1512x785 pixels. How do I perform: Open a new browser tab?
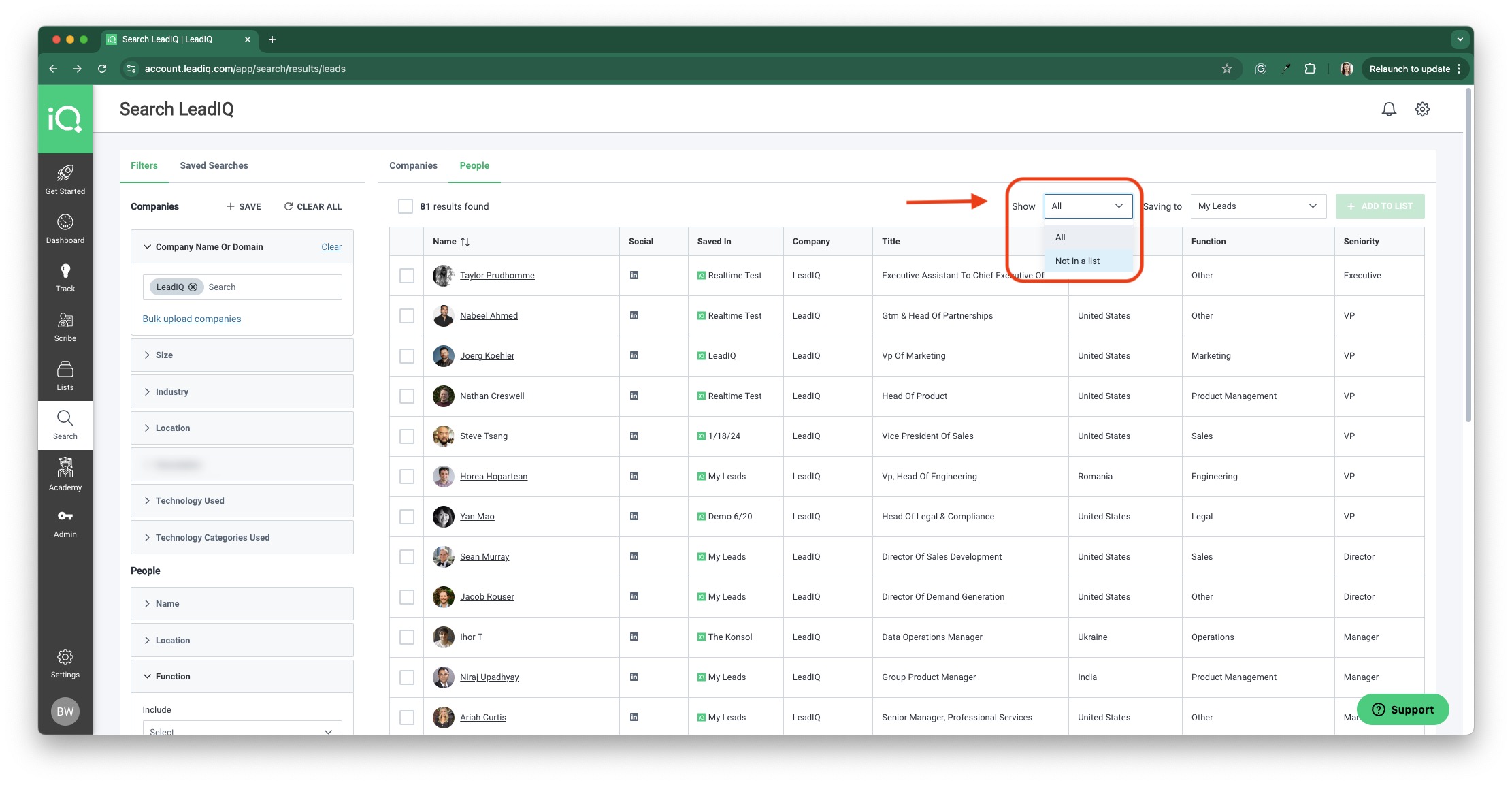click(x=272, y=39)
